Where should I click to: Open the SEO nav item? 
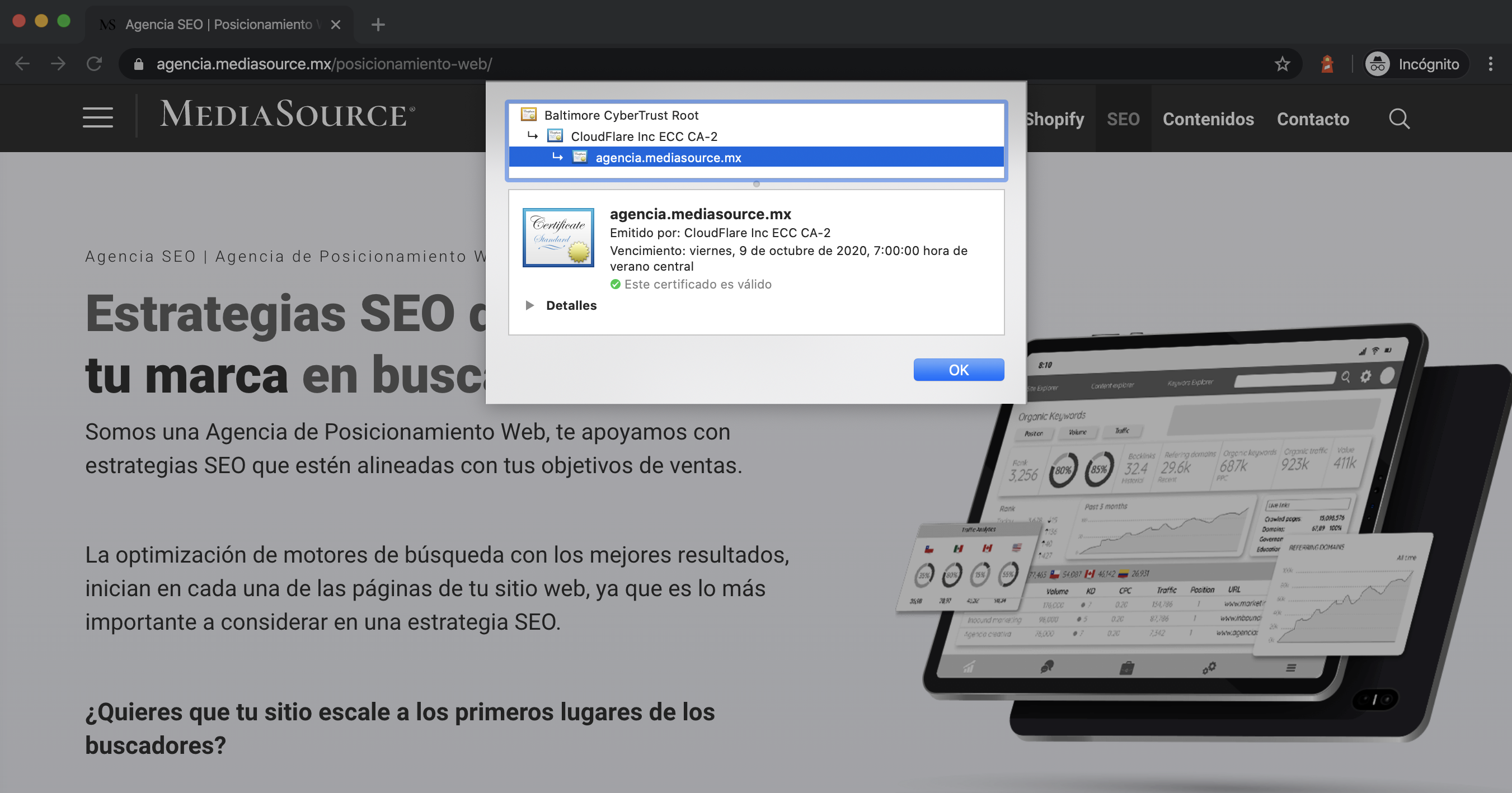pyautogui.click(x=1123, y=119)
